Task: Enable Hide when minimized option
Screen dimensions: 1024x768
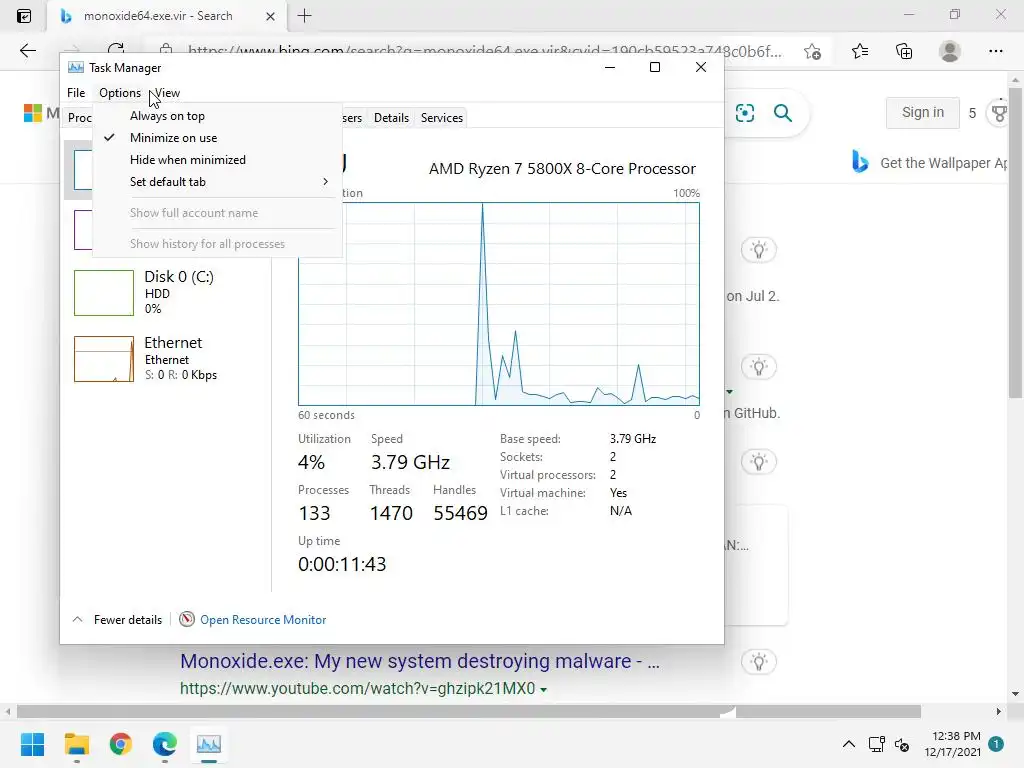Action: [x=217, y=160]
